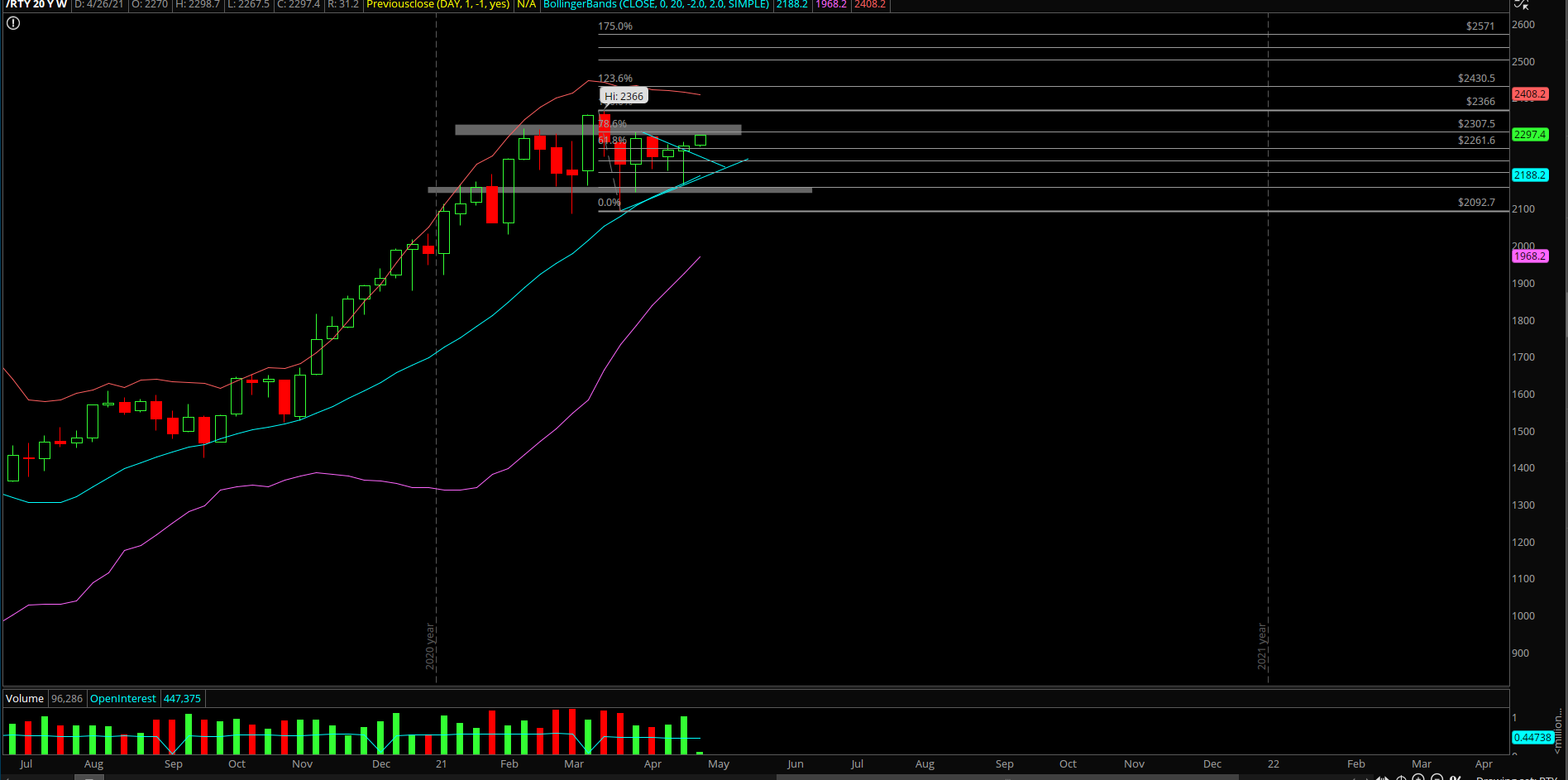Select the 175.0% Fibonacci level label
1568x780 pixels.
coord(615,26)
